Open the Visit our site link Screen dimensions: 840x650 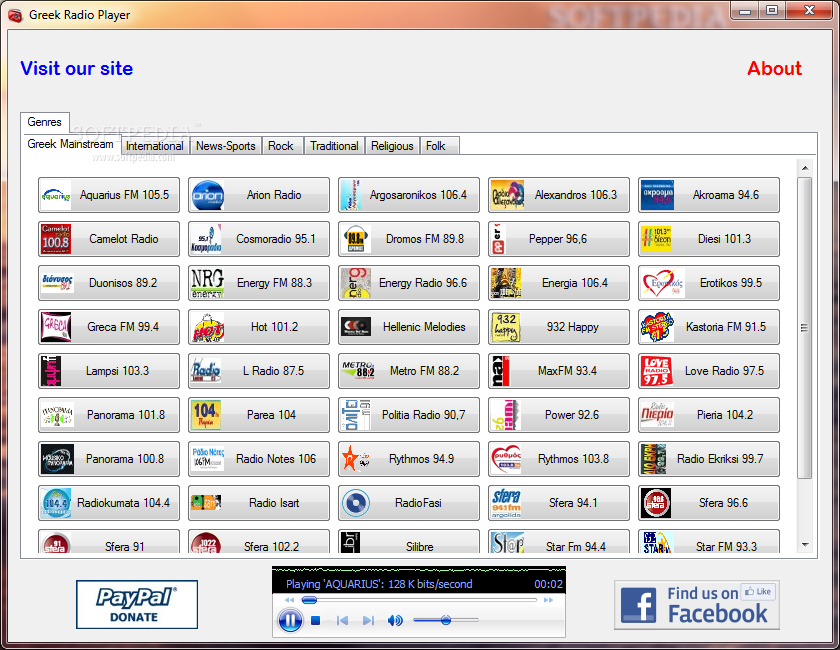tap(77, 69)
